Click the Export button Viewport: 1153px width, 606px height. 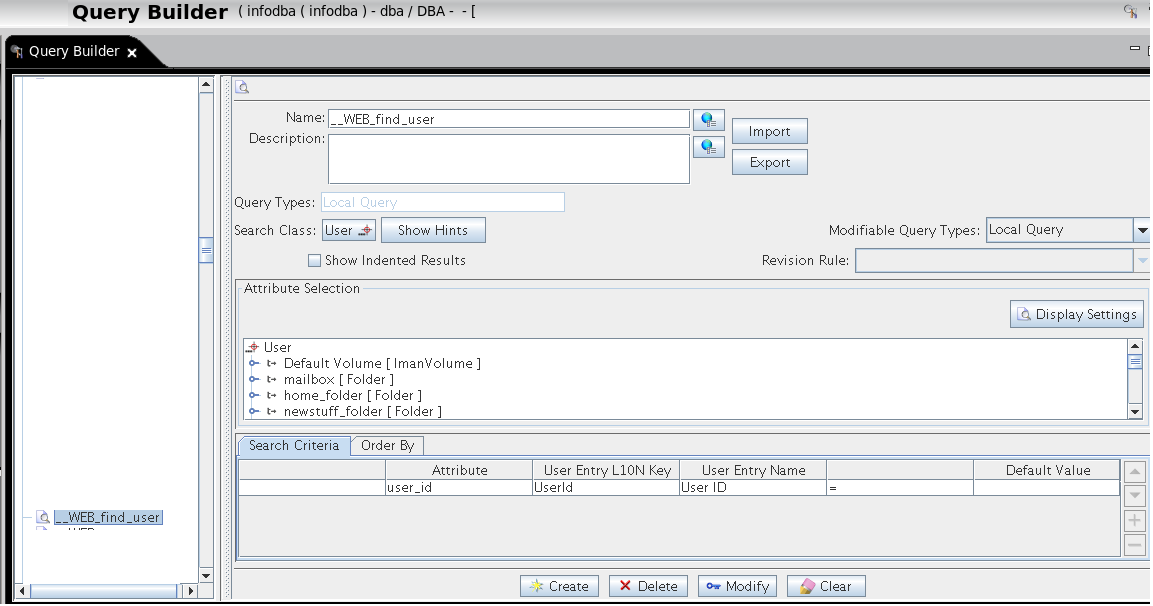[769, 162]
